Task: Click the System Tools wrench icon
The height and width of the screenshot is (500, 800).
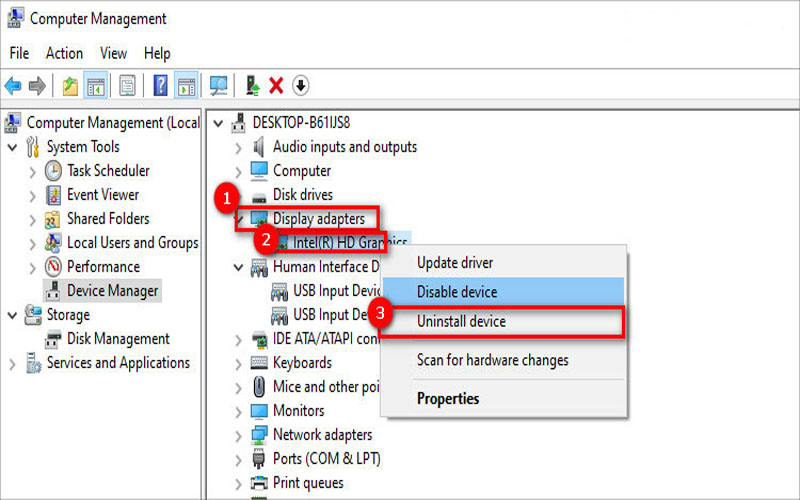Action: [33, 147]
